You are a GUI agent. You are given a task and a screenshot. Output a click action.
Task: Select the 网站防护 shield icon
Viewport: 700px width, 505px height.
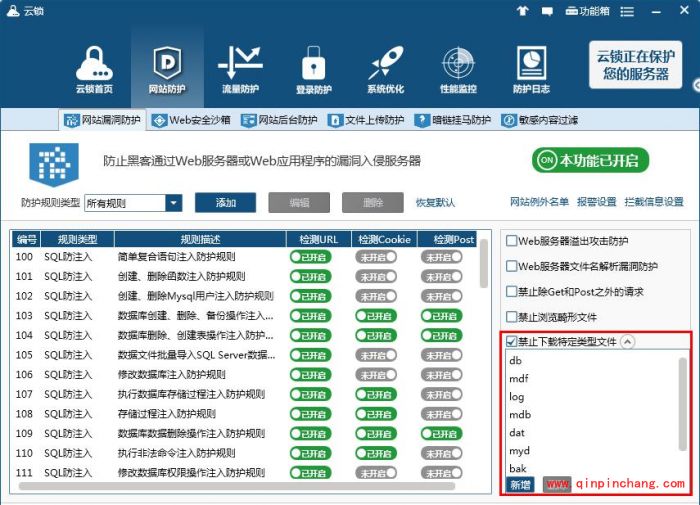167,69
